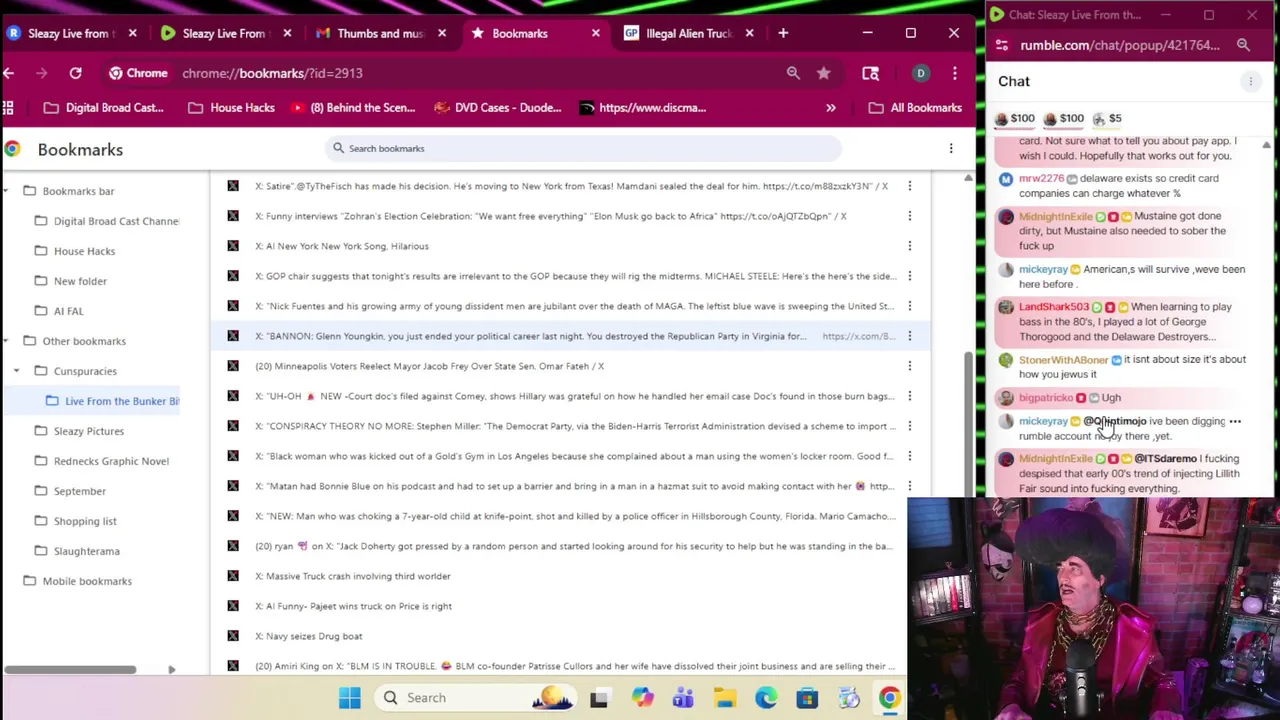
Task: Open House Hacks bookmarks bar folder
Action: point(232,108)
